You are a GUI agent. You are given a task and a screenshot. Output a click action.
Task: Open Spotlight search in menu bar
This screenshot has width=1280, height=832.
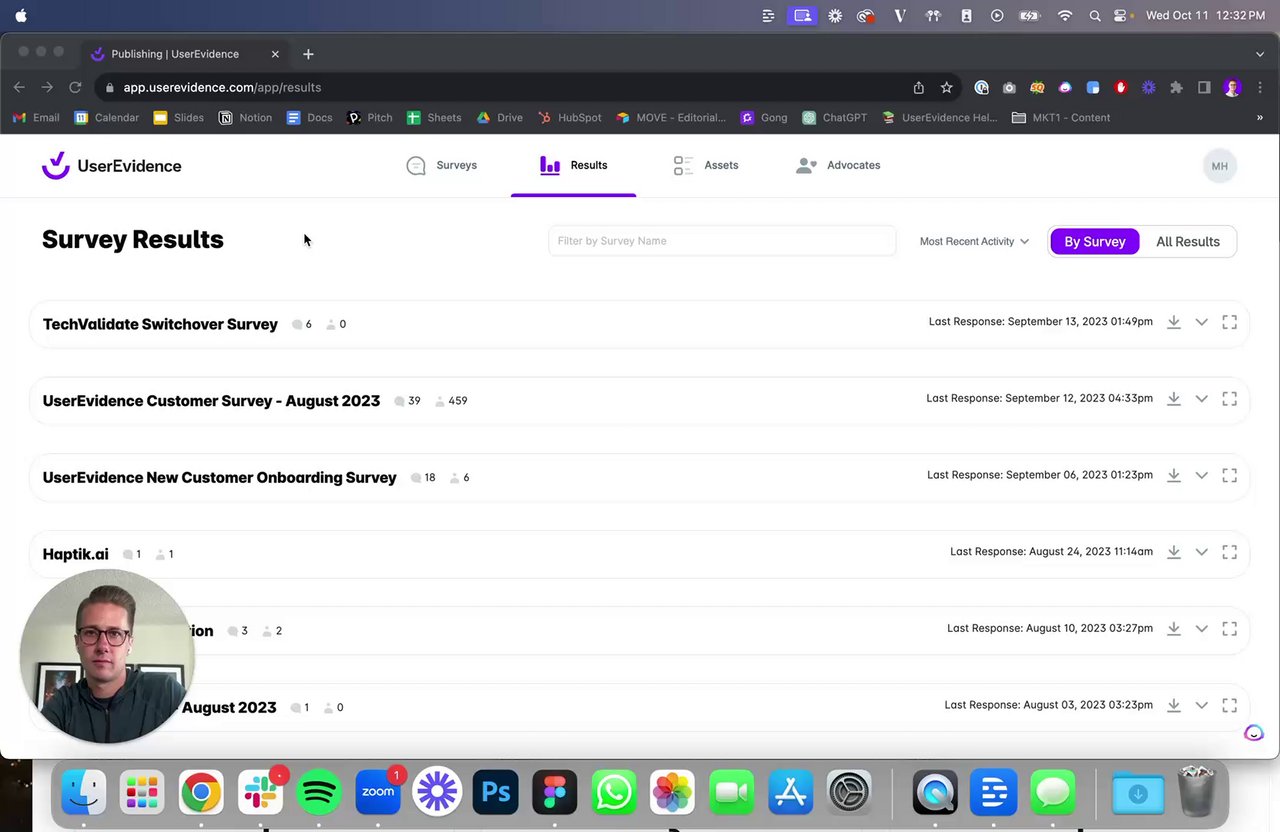1094,16
